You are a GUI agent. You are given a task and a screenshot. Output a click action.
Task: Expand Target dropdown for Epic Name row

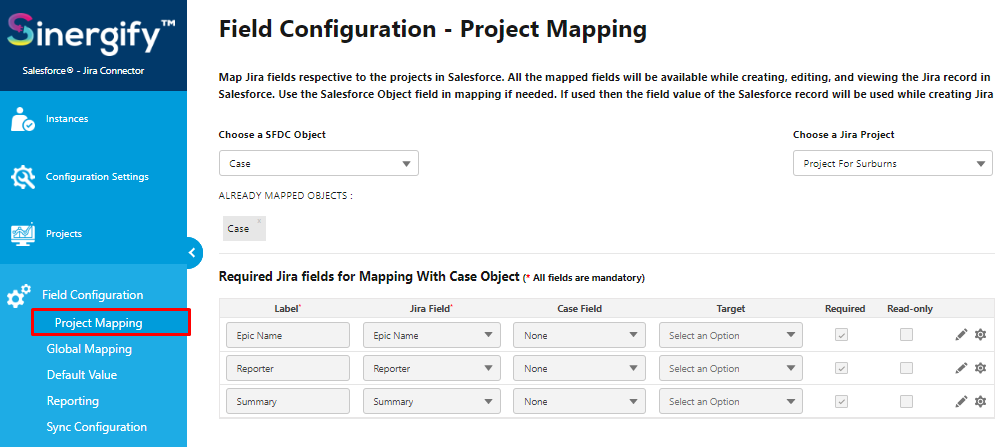click(x=730, y=335)
